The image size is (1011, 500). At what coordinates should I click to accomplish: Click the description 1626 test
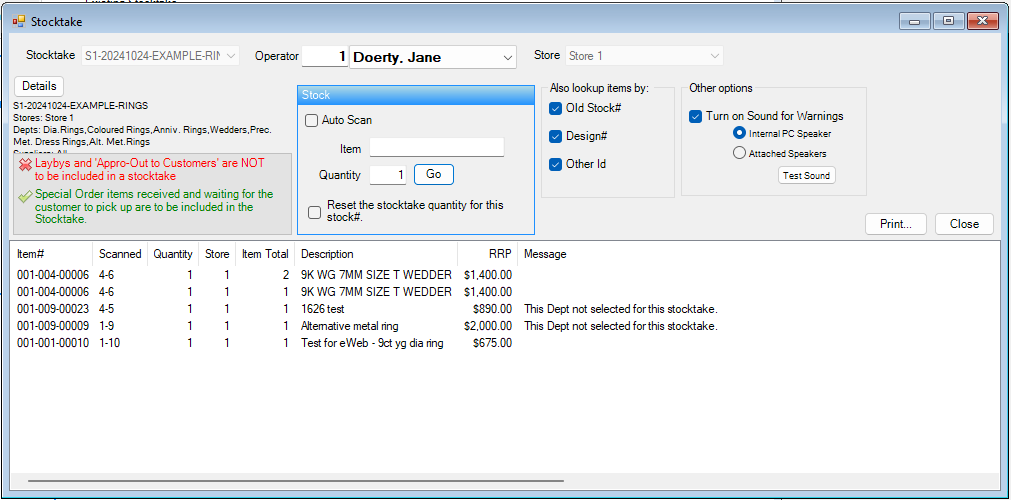322,309
